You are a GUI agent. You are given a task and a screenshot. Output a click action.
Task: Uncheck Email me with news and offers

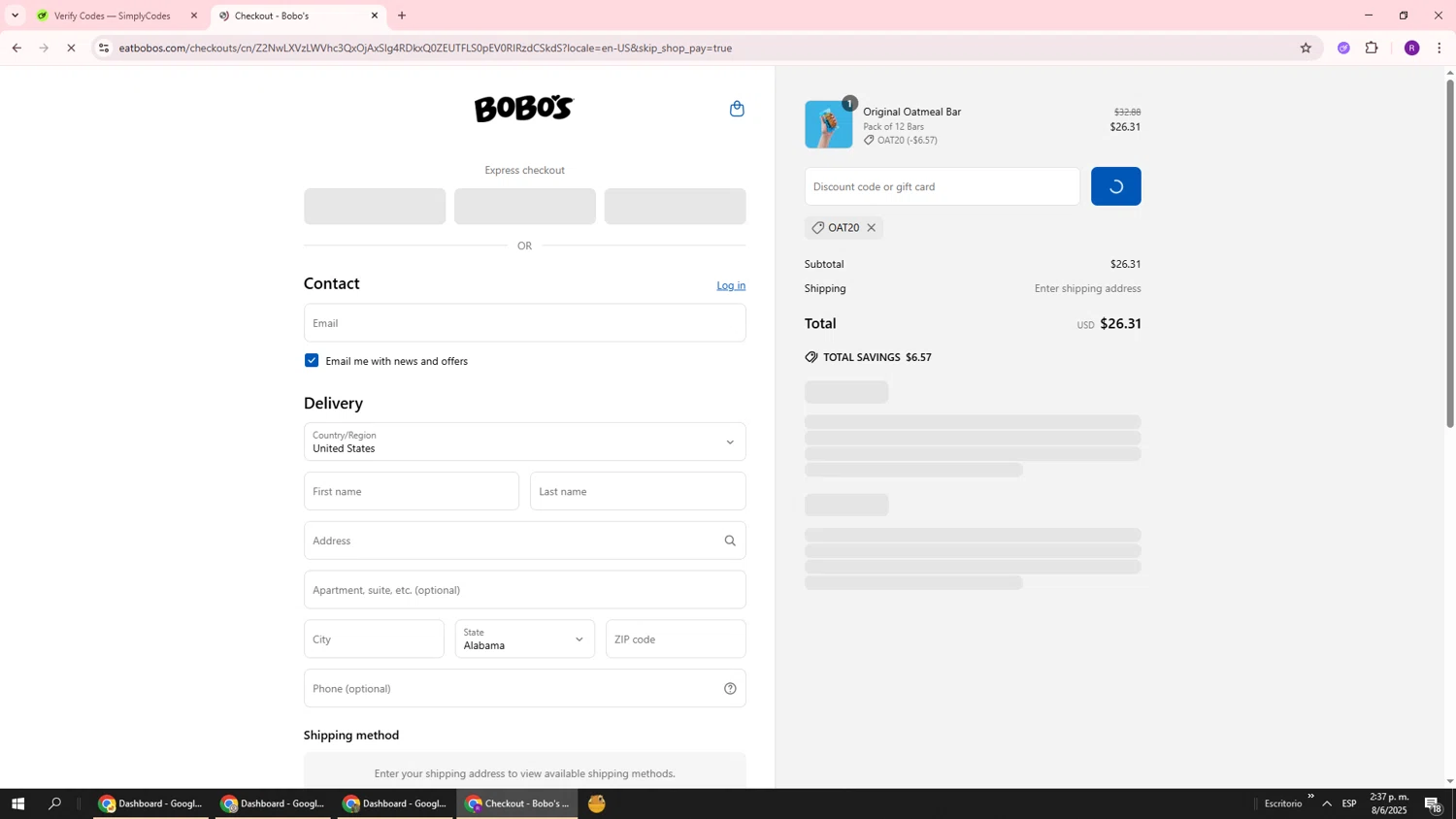point(312,360)
